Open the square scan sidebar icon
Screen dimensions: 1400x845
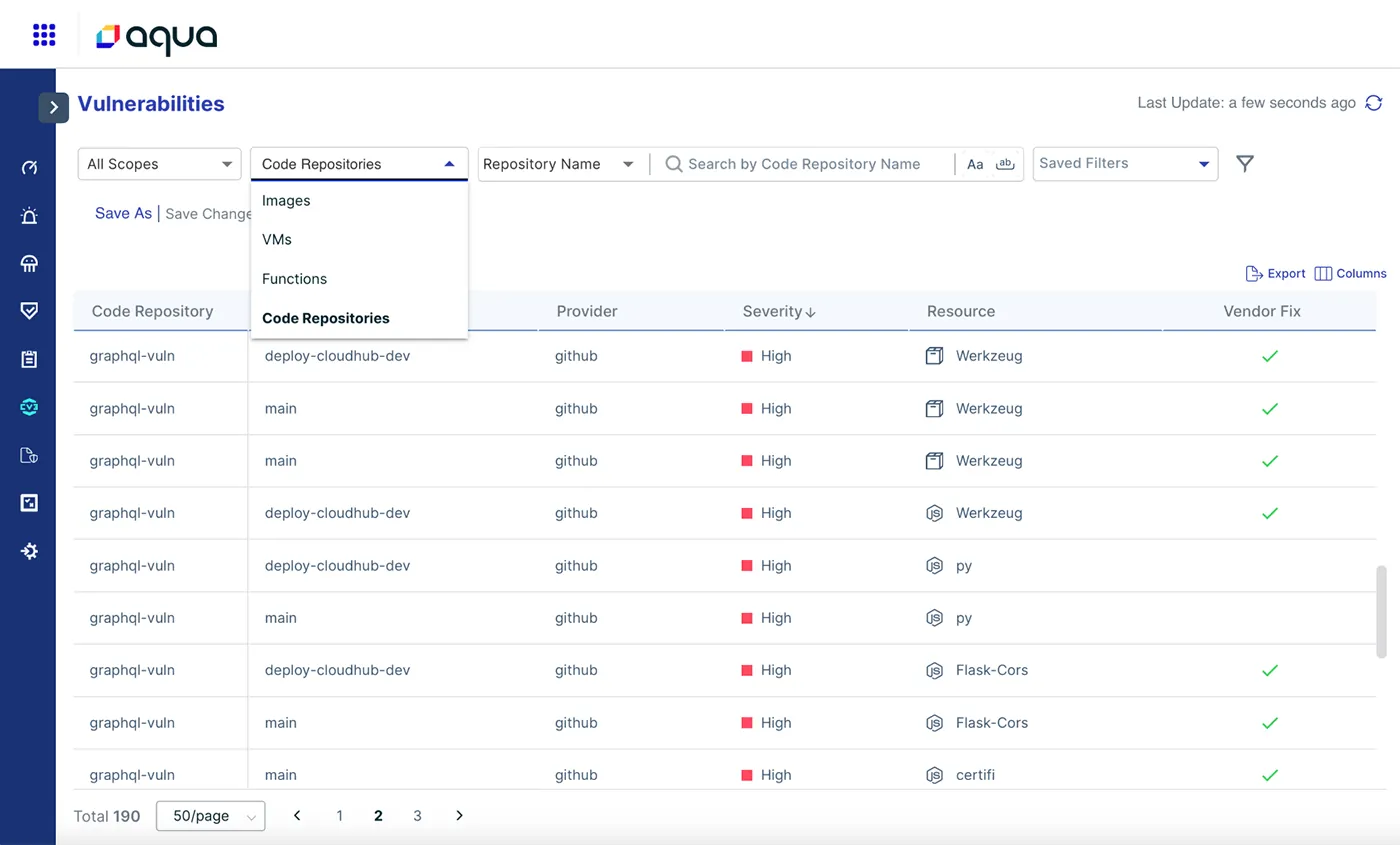pyautogui.click(x=29, y=503)
